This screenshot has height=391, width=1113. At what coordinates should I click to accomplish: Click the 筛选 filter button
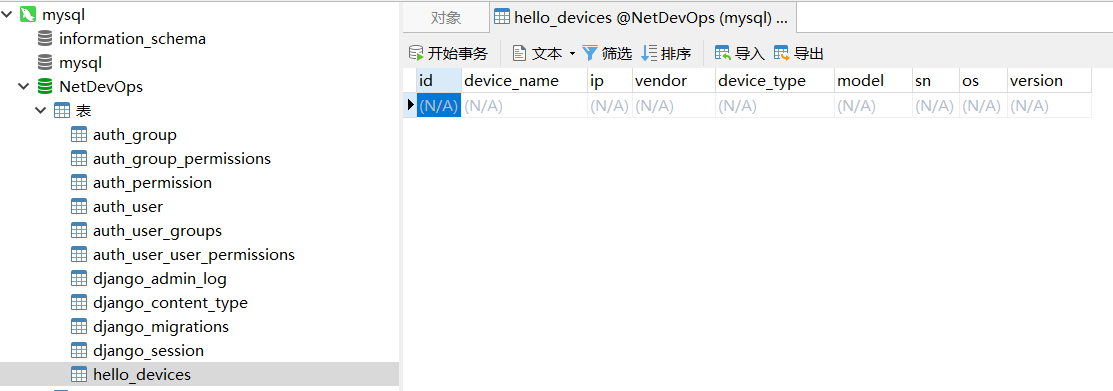point(607,53)
